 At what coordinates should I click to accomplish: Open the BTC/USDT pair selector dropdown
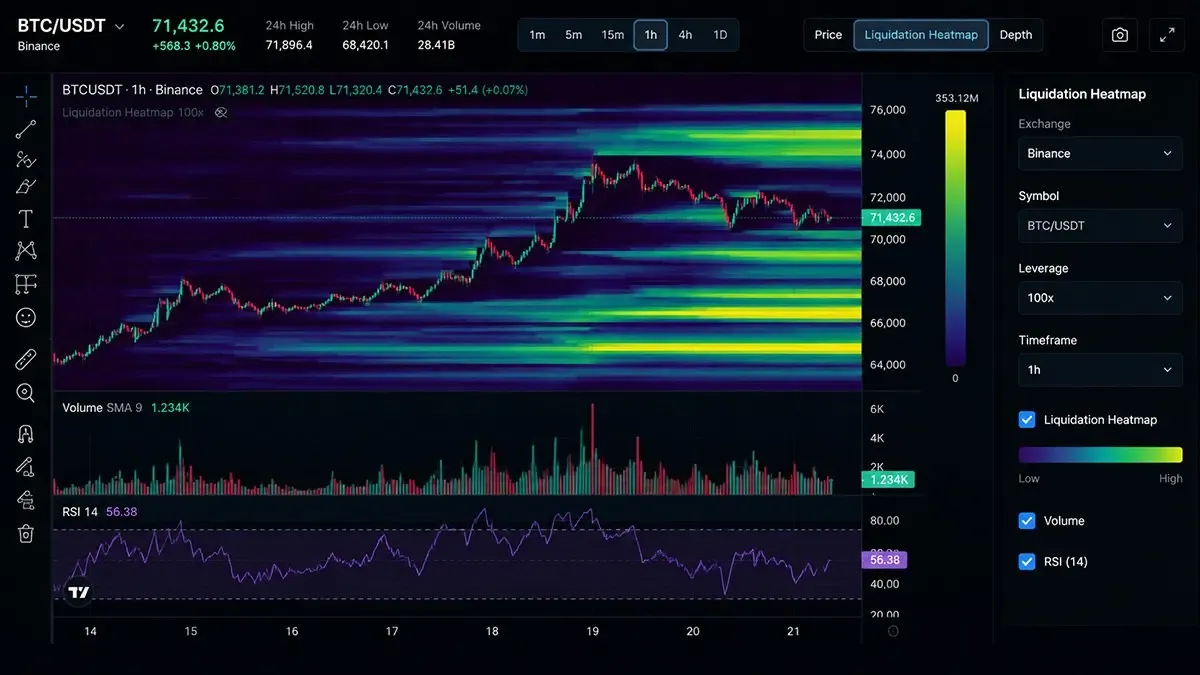coord(72,26)
